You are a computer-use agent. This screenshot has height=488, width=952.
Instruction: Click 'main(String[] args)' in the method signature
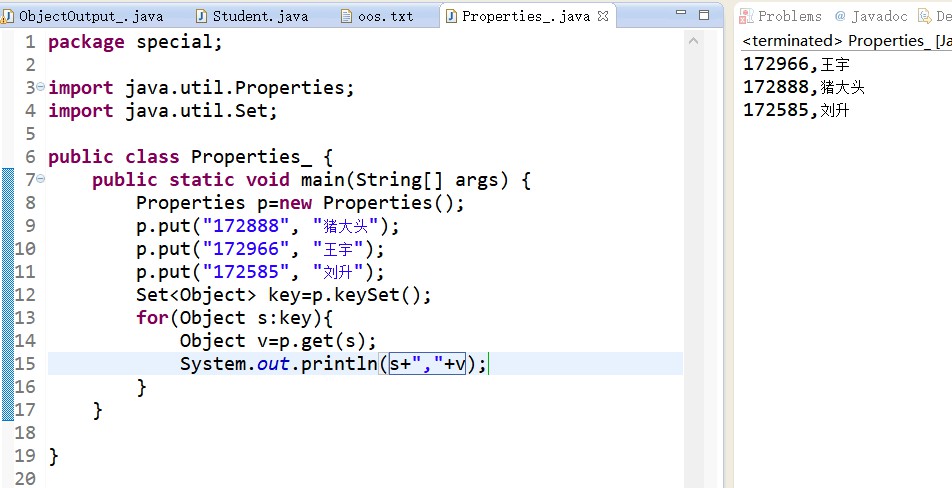[x=404, y=180]
